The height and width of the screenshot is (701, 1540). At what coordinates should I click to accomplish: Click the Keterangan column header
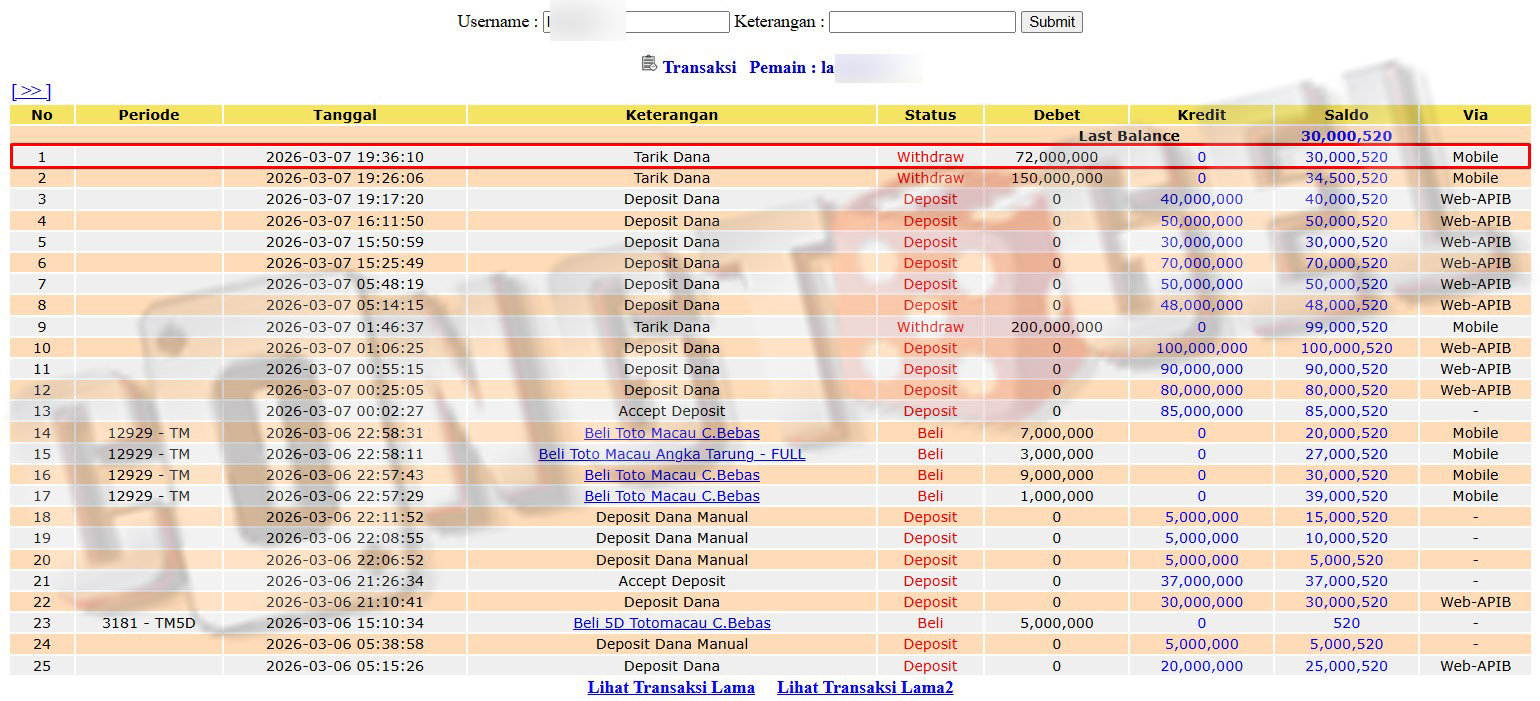671,115
